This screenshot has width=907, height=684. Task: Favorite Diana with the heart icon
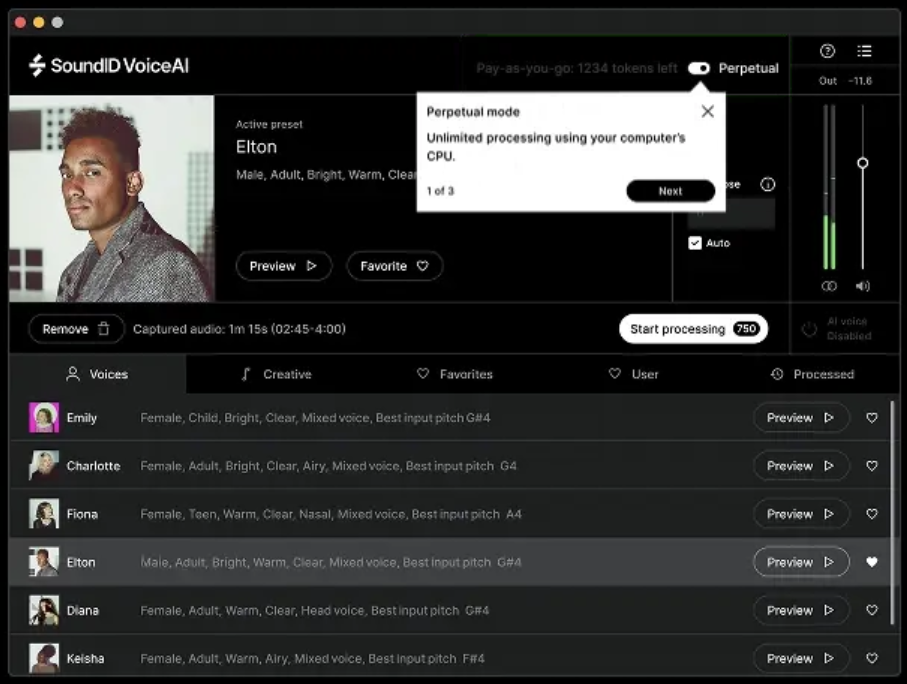(872, 610)
